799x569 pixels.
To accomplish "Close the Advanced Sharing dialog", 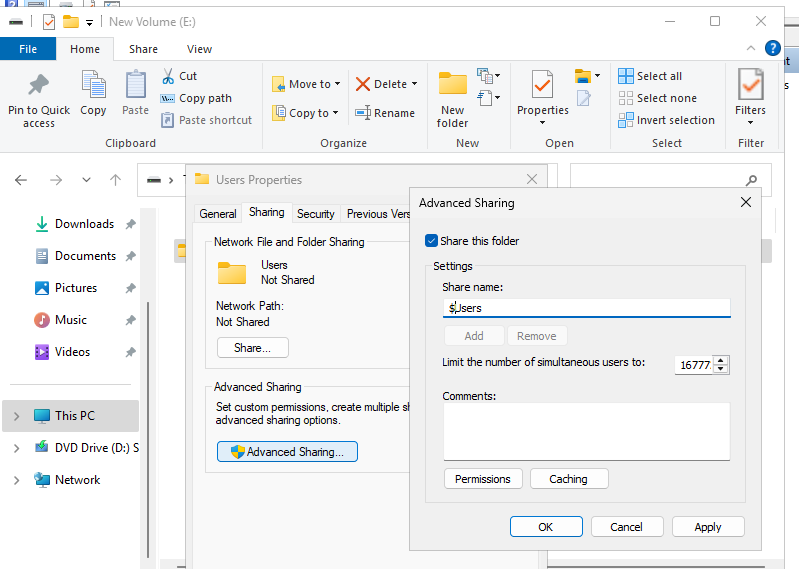I will pos(745,202).
